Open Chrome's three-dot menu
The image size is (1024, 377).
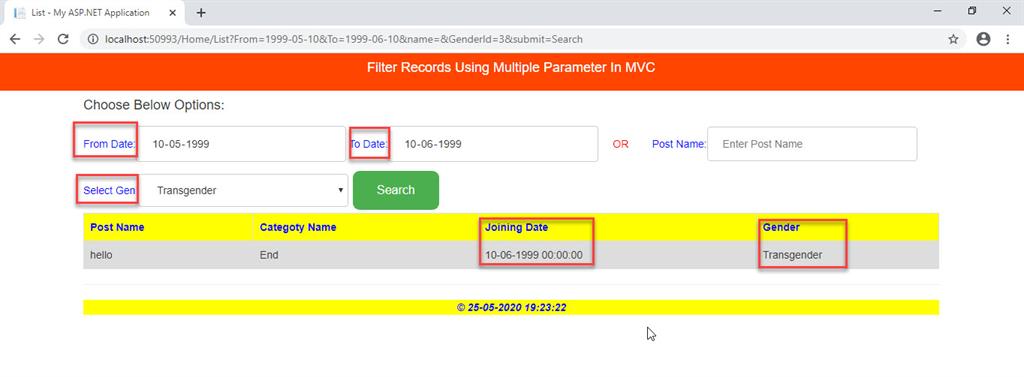click(x=1008, y=39)
